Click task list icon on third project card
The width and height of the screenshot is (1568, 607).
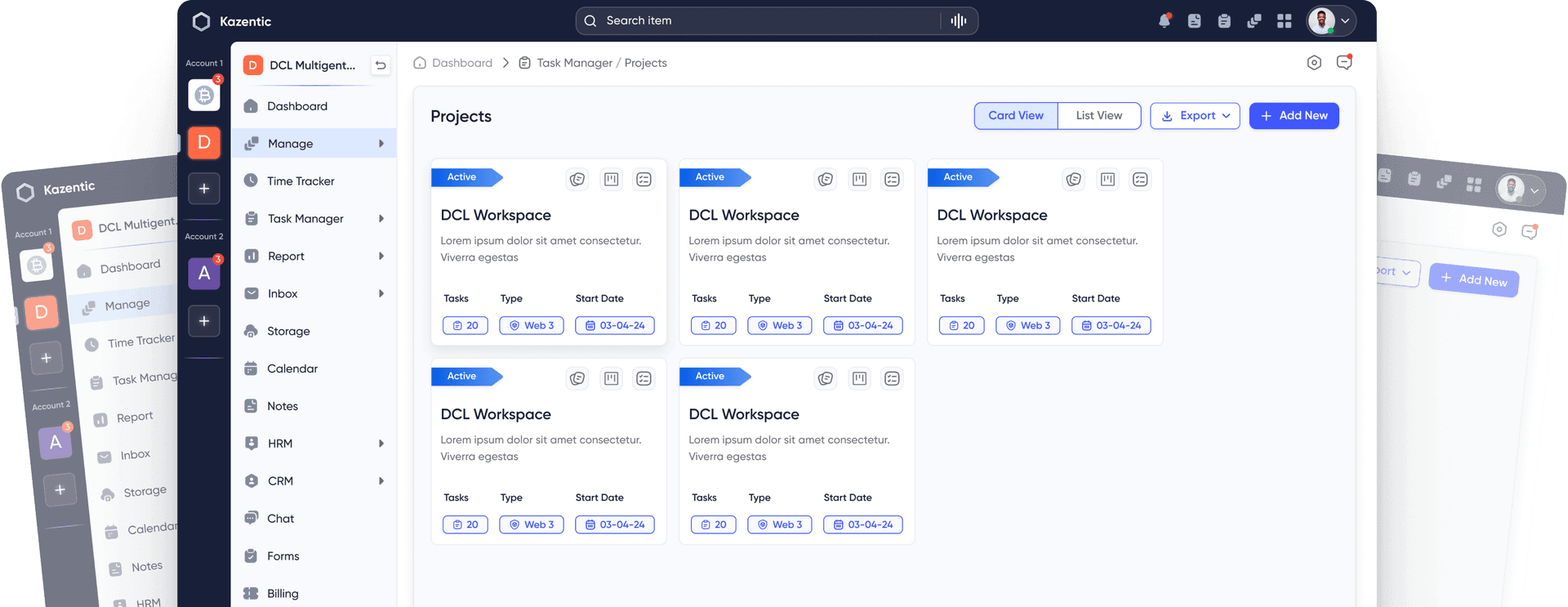1140,179
